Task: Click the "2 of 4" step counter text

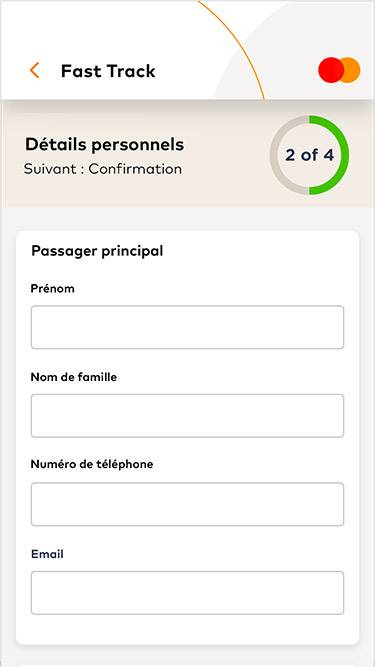Action: click(x=309, y=155)
